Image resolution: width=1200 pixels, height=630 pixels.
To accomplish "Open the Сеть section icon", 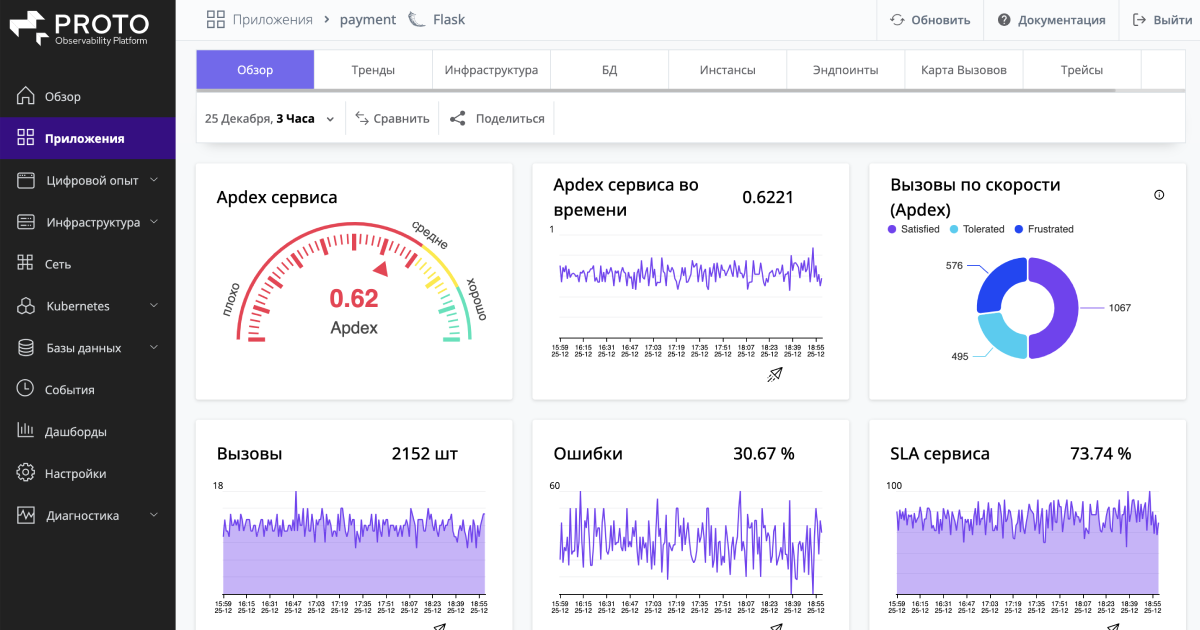I will (x=25, y=264).
